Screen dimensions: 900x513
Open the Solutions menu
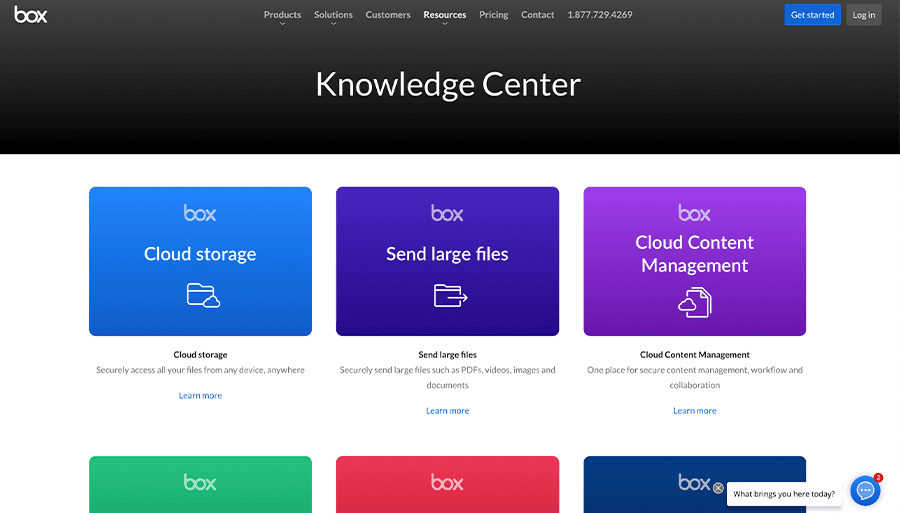[333, 15]
